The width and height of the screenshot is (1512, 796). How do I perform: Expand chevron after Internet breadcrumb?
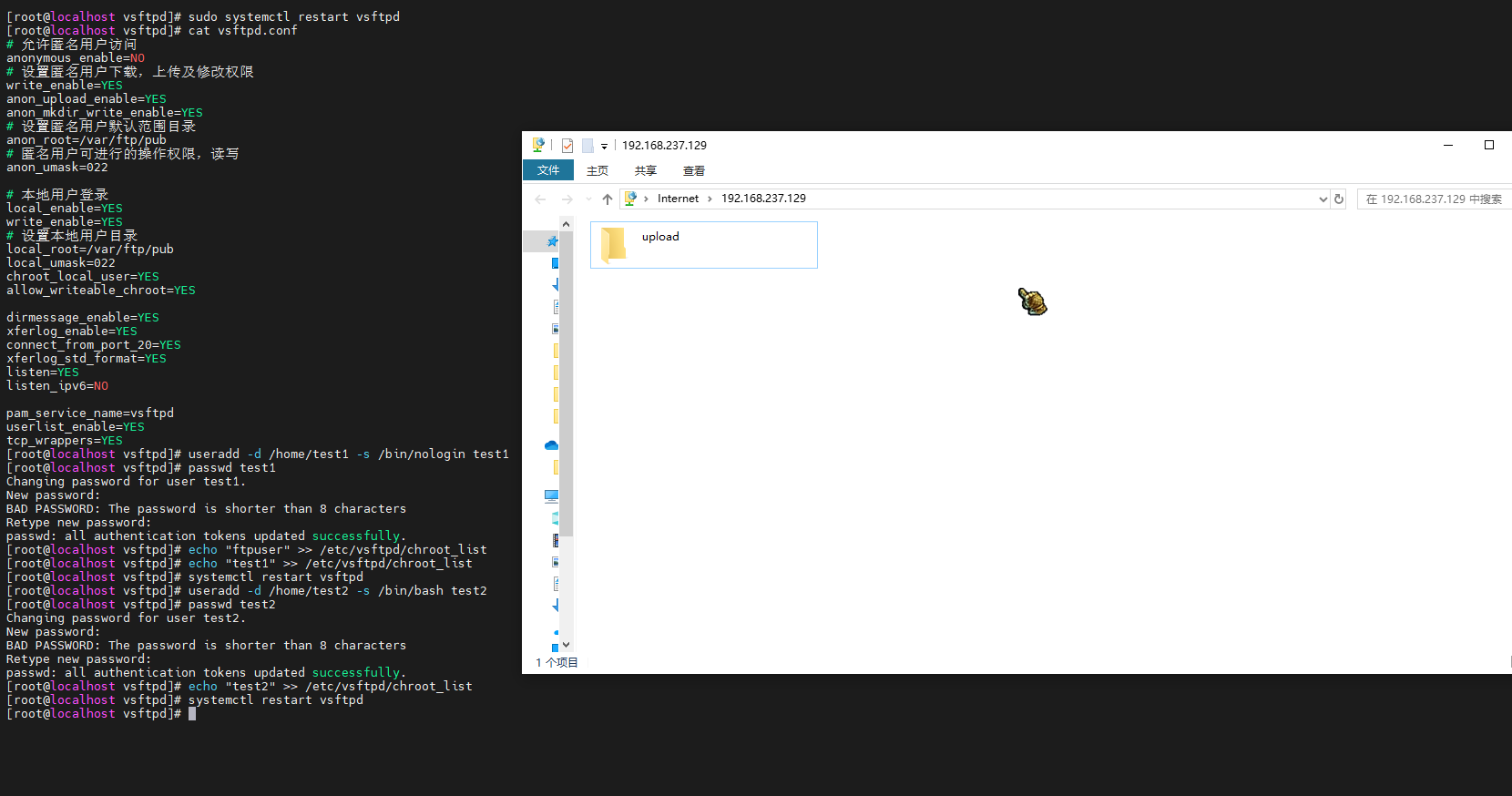[x=710, y=199]
